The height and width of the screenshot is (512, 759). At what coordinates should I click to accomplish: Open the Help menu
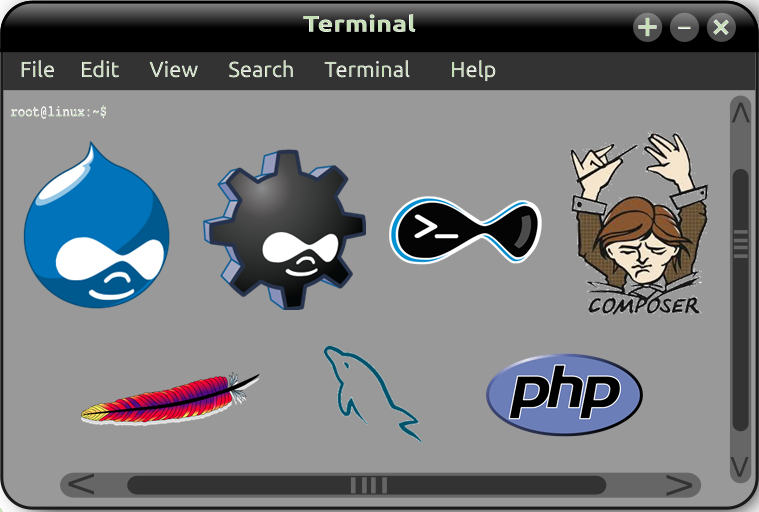(x=473, y=71)
